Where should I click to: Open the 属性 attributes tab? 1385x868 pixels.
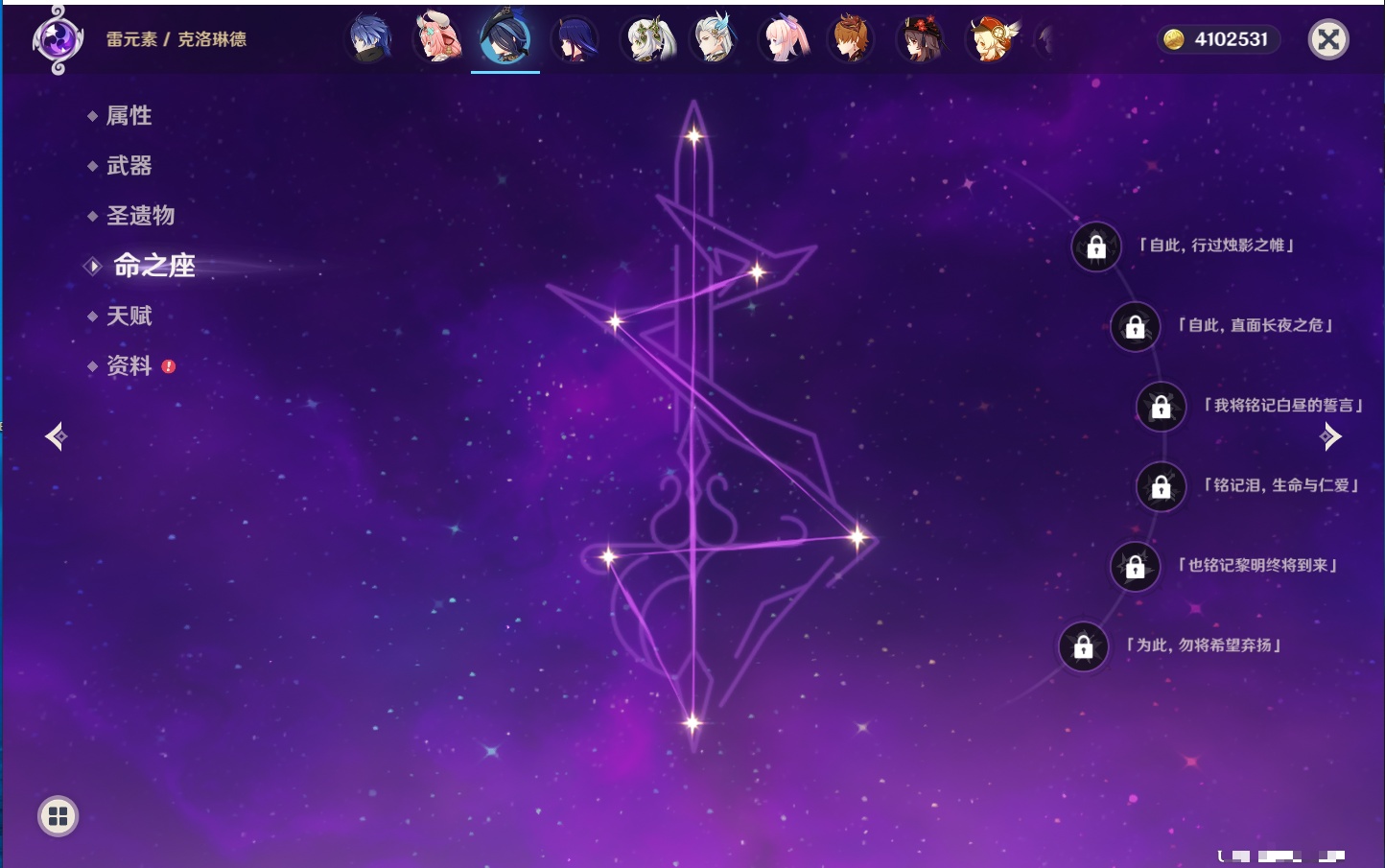[129, 116]
